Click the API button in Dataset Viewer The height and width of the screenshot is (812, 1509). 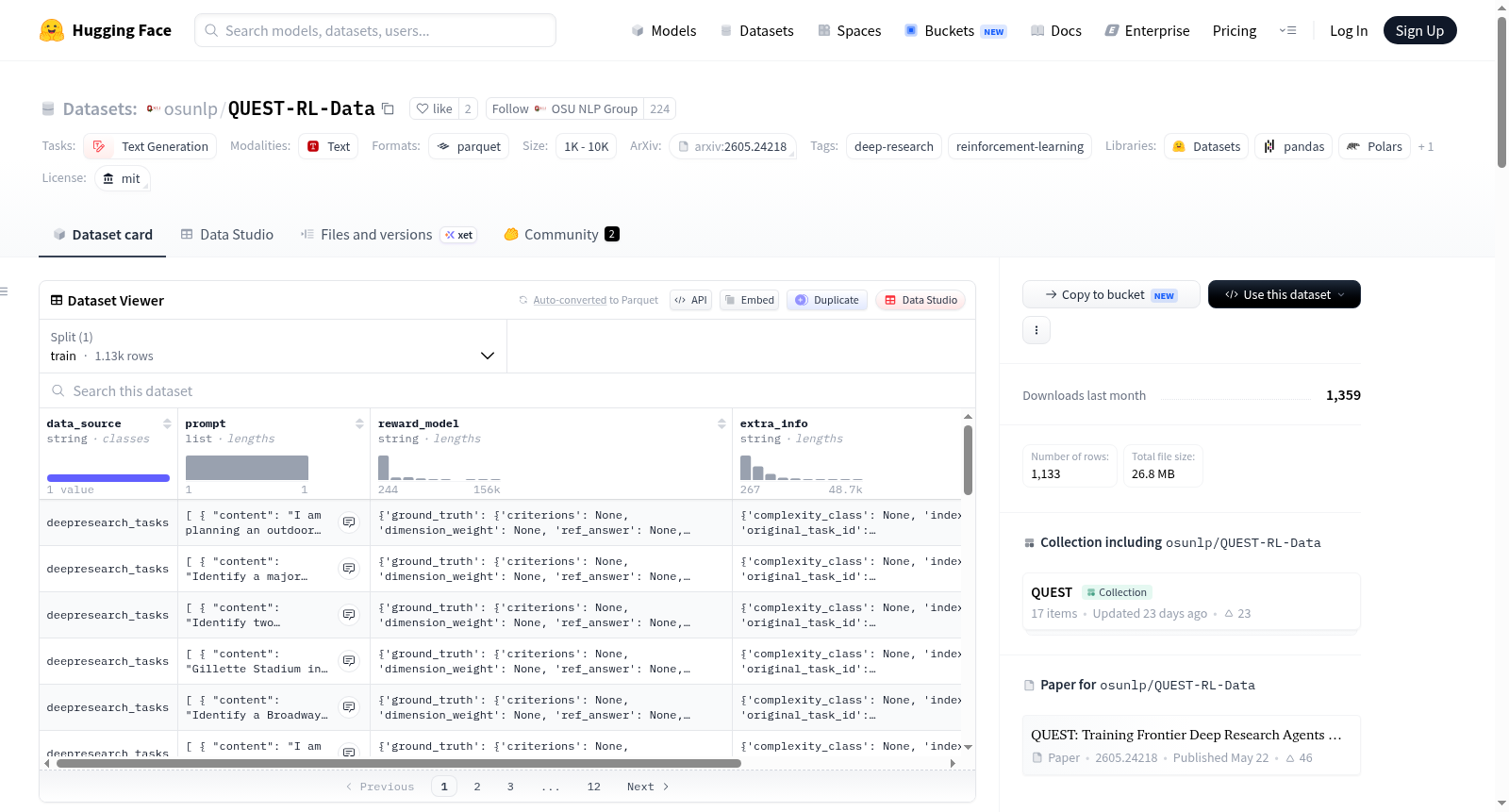[690, 300]
